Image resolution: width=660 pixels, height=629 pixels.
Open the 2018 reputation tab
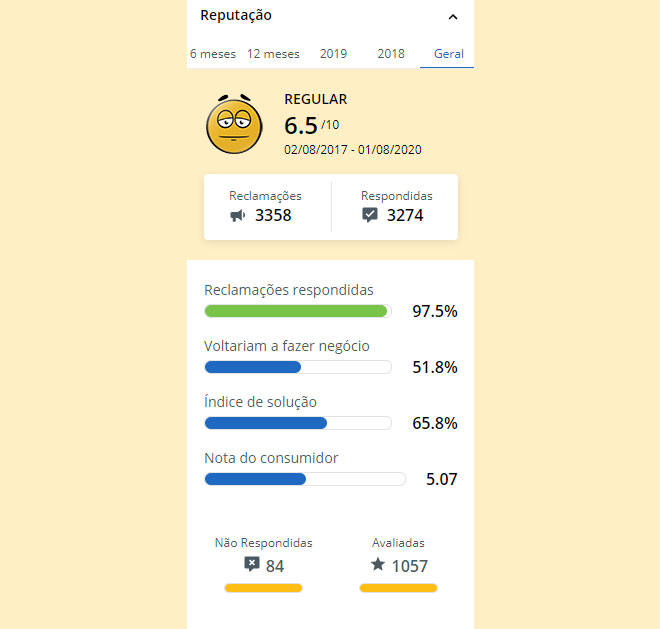pos(391,54)
